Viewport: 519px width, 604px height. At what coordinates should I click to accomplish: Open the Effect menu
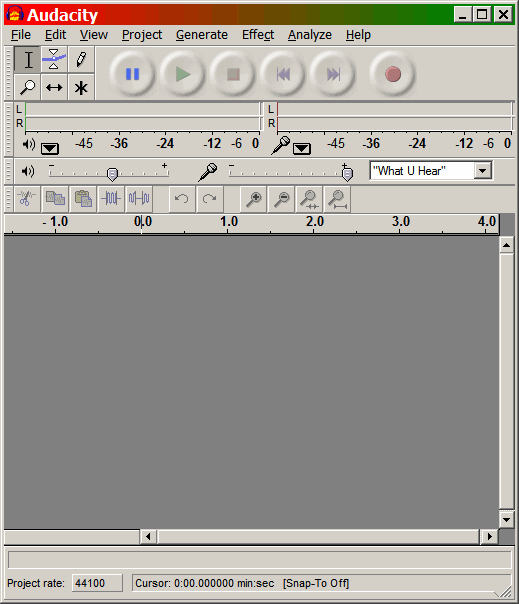point(258,35)
